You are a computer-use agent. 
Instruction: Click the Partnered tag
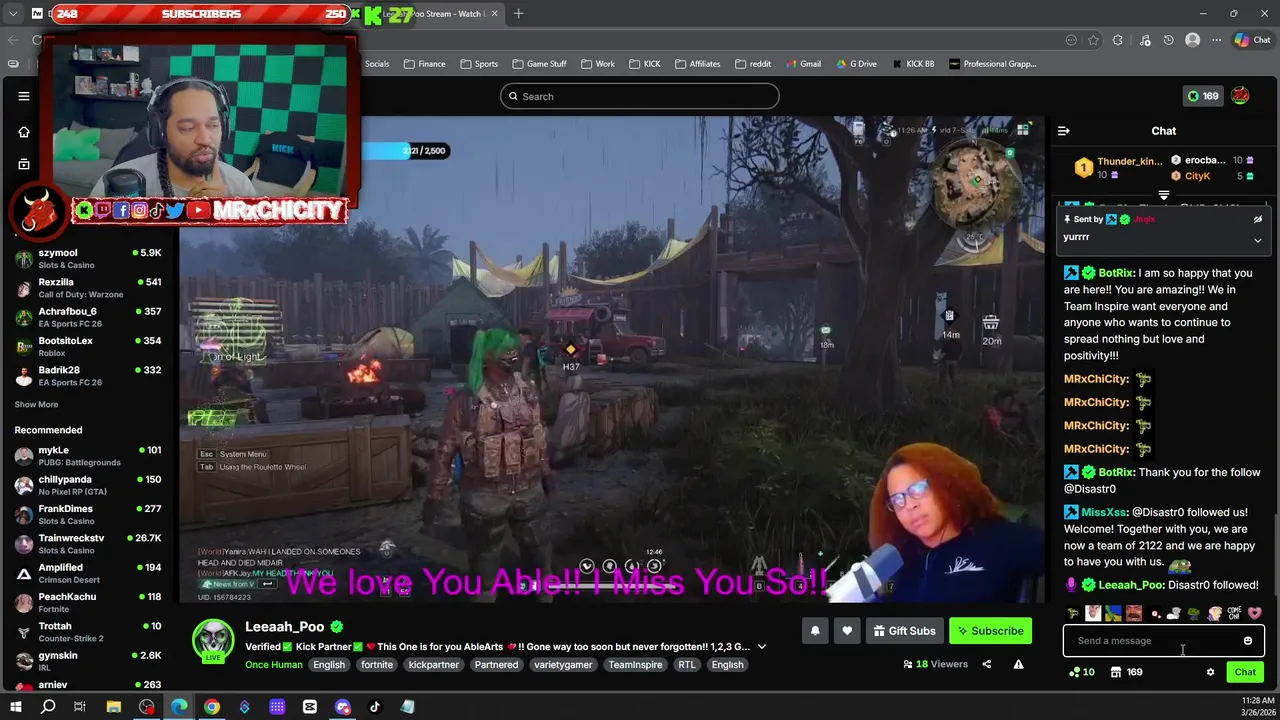496,665
